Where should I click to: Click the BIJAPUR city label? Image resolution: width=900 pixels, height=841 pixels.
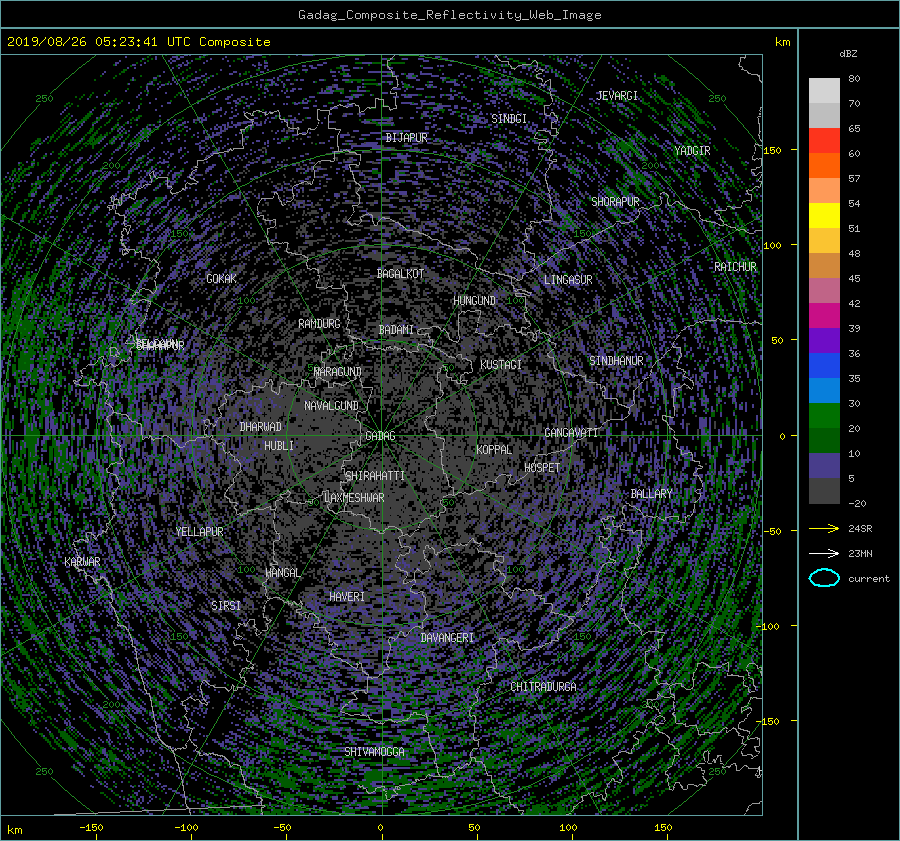406,138
